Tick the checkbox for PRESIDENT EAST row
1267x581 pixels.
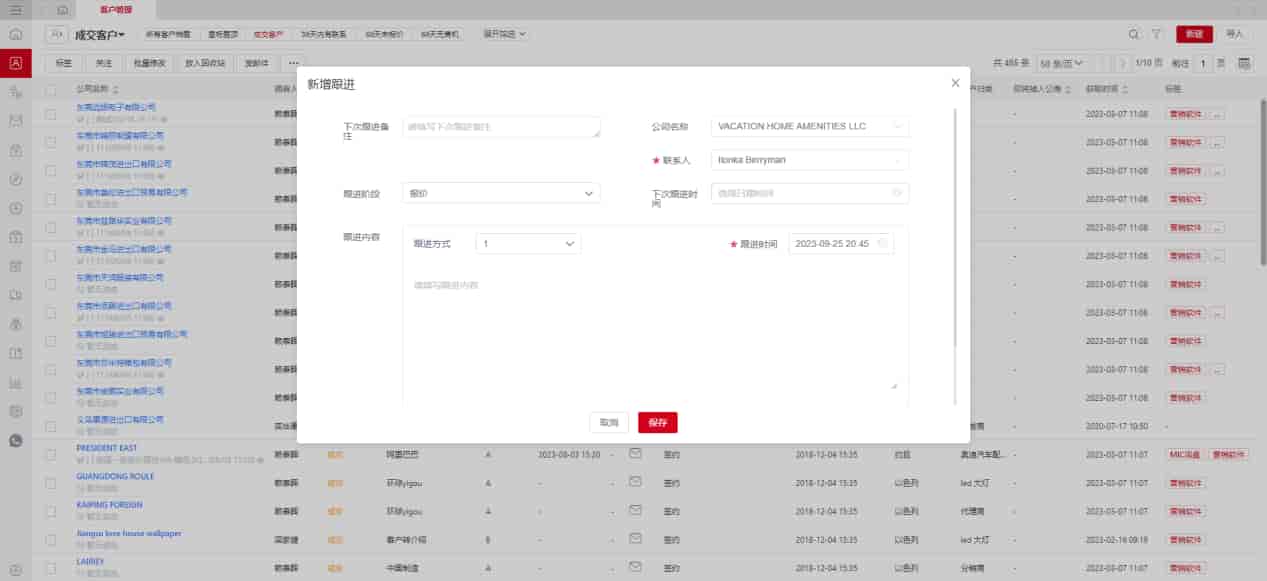[51, 454]
